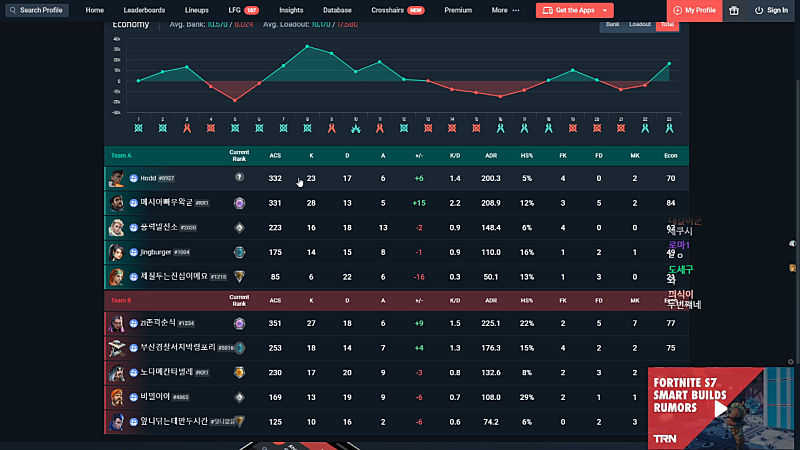
Task: Sort Team A by HS% header
Action: click(527, 156)
